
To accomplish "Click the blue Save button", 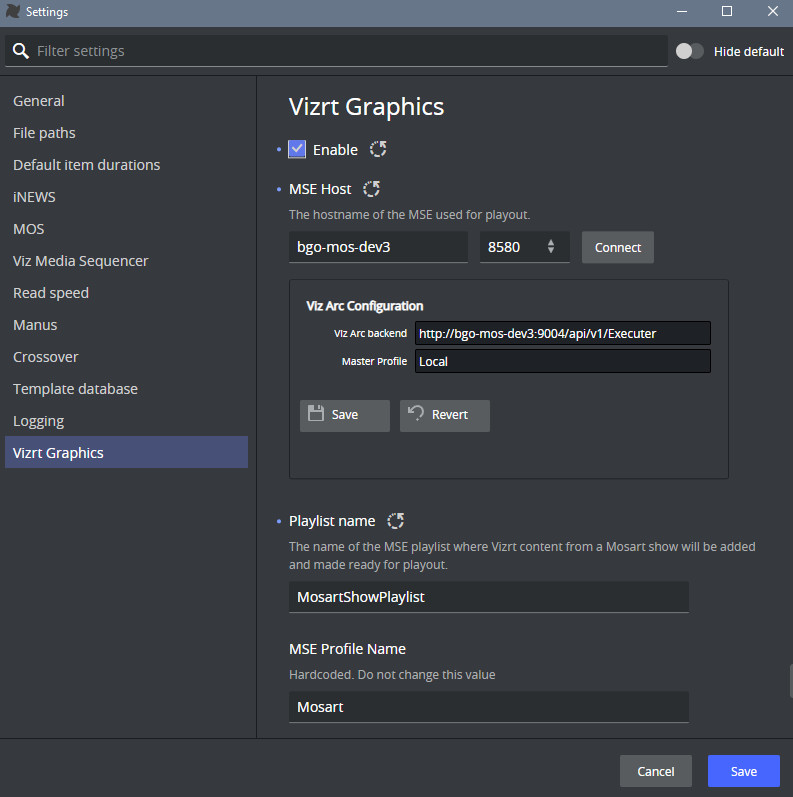I will 743,771.
